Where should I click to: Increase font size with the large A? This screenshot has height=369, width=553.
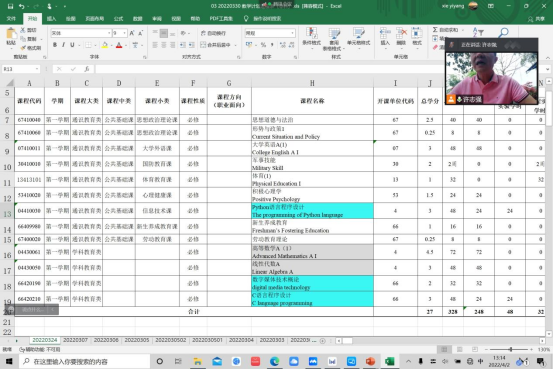(x=132, y=33)
